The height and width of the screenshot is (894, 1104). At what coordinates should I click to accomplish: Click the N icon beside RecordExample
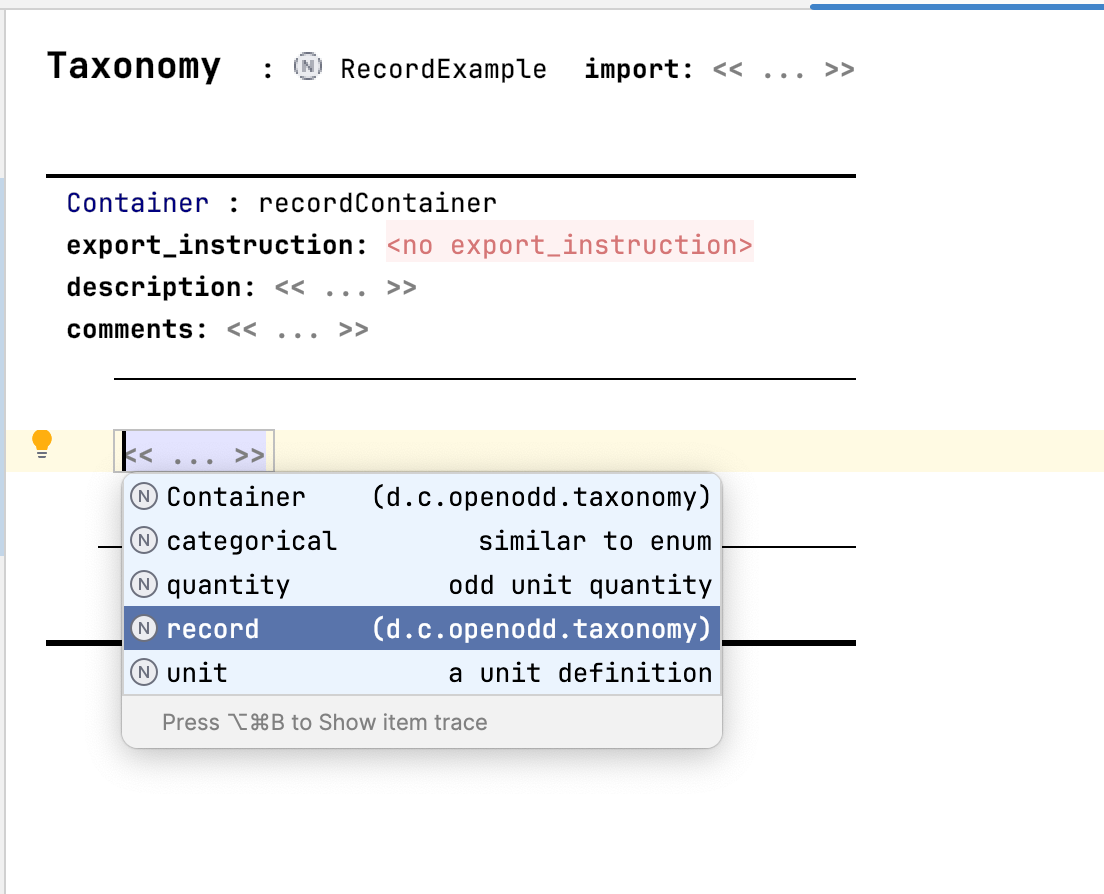tap(308, 68)
